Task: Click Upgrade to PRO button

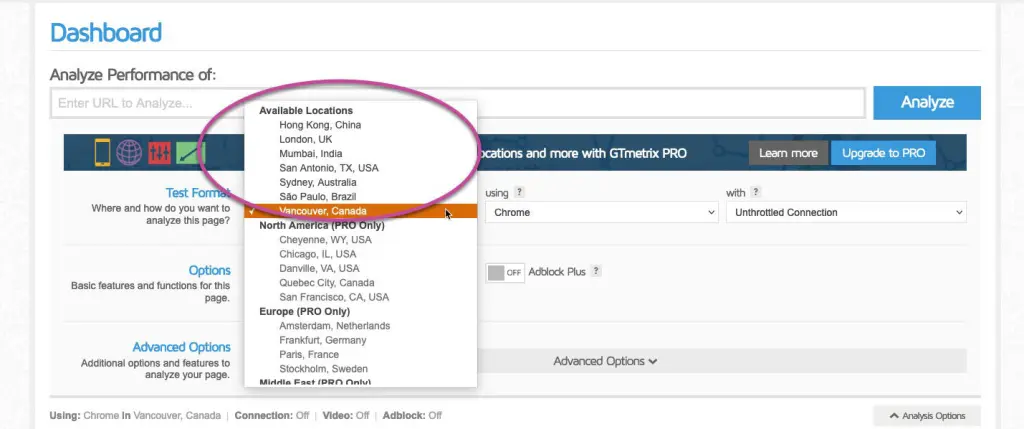Action: pos(883,153)
